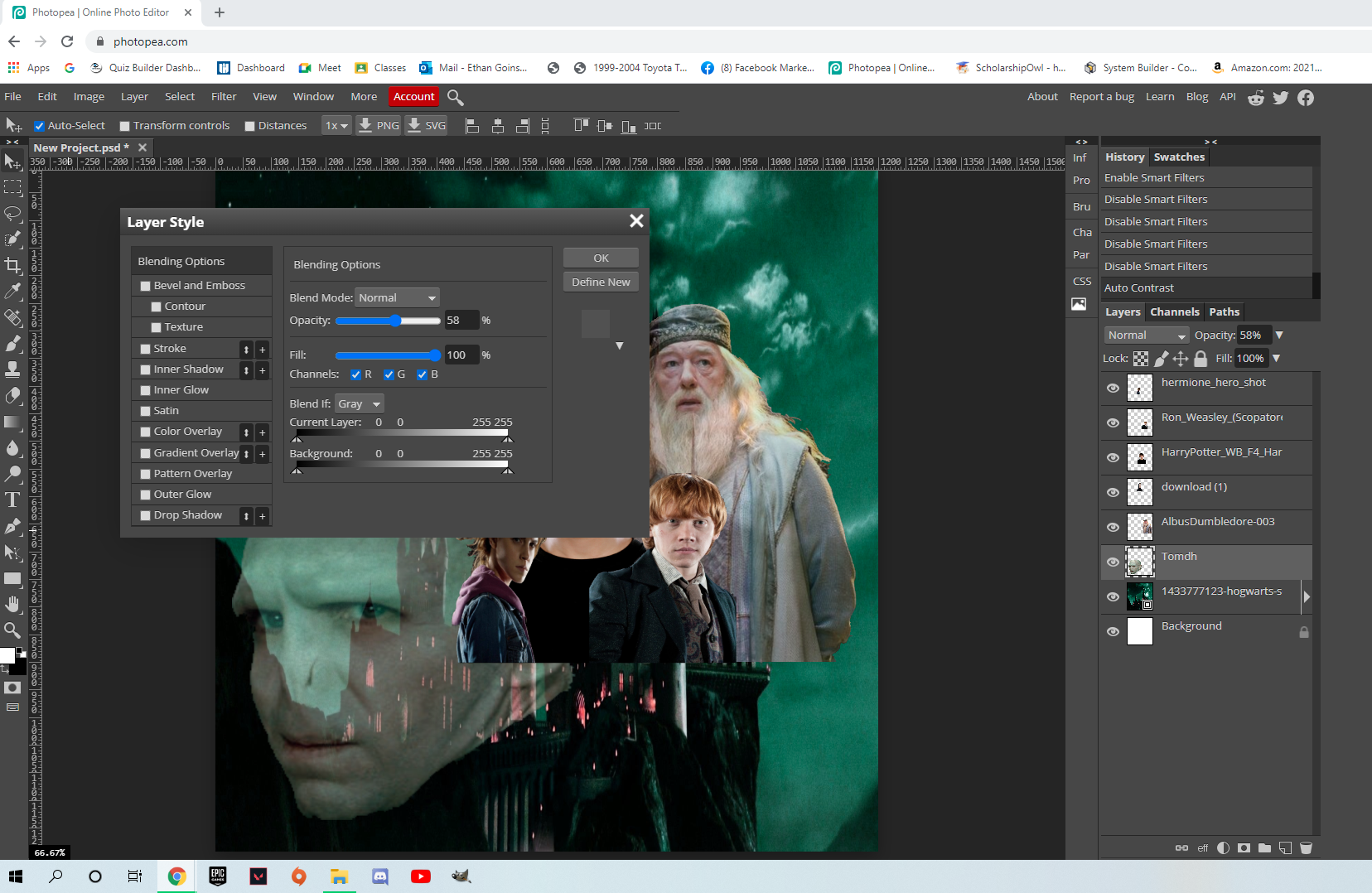Lock transparent pixels checkerboard icon
The height and width of the screenshot is (893, 1372).
(1141, 359)
